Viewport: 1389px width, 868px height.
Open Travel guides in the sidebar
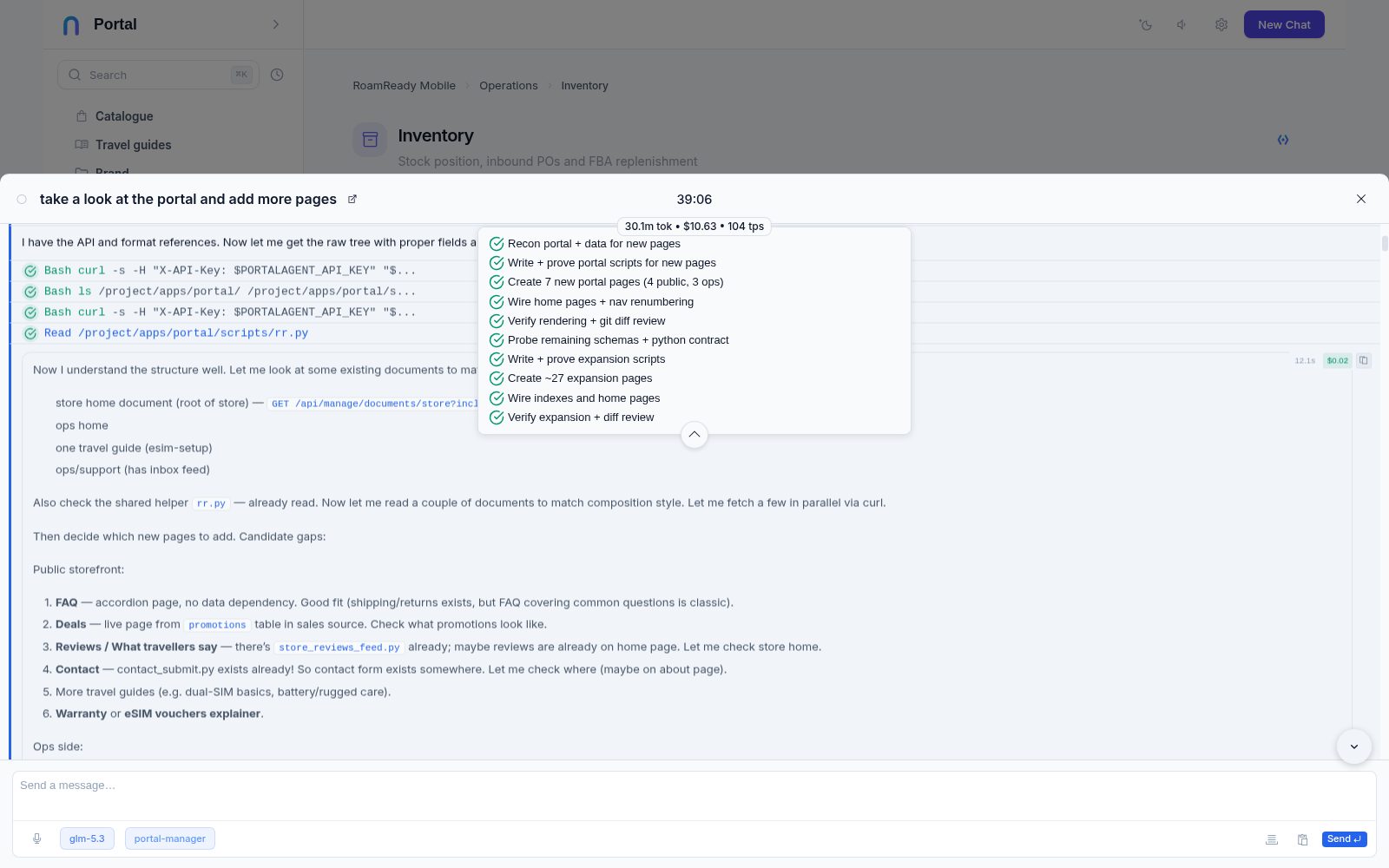[133, 145]
